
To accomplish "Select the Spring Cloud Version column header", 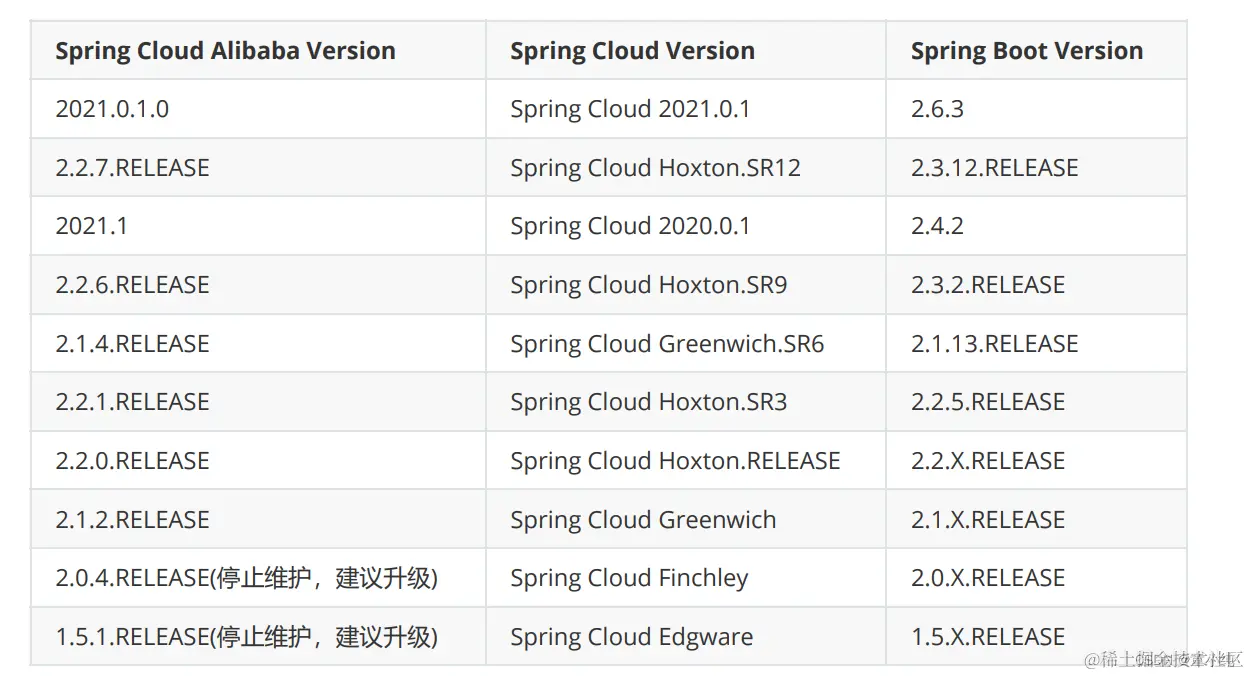I will pos(686,50).
